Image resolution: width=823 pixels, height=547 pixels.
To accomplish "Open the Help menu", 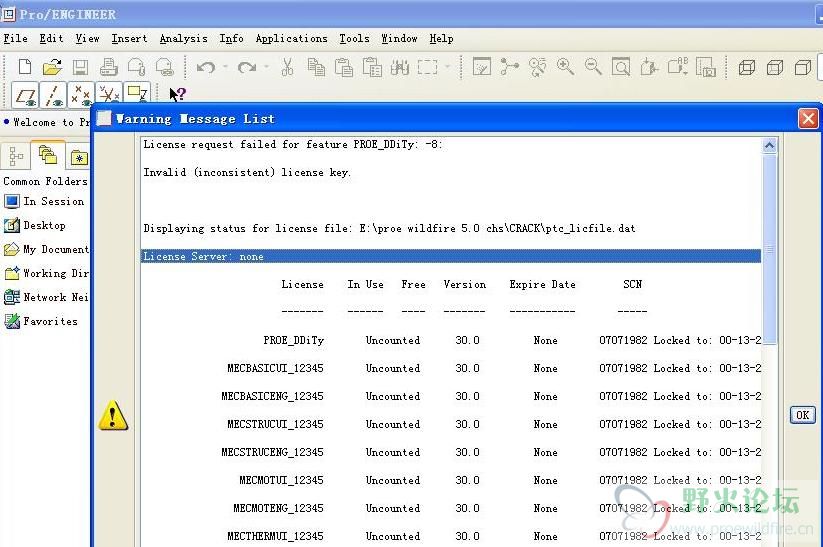I will point(441,38).
